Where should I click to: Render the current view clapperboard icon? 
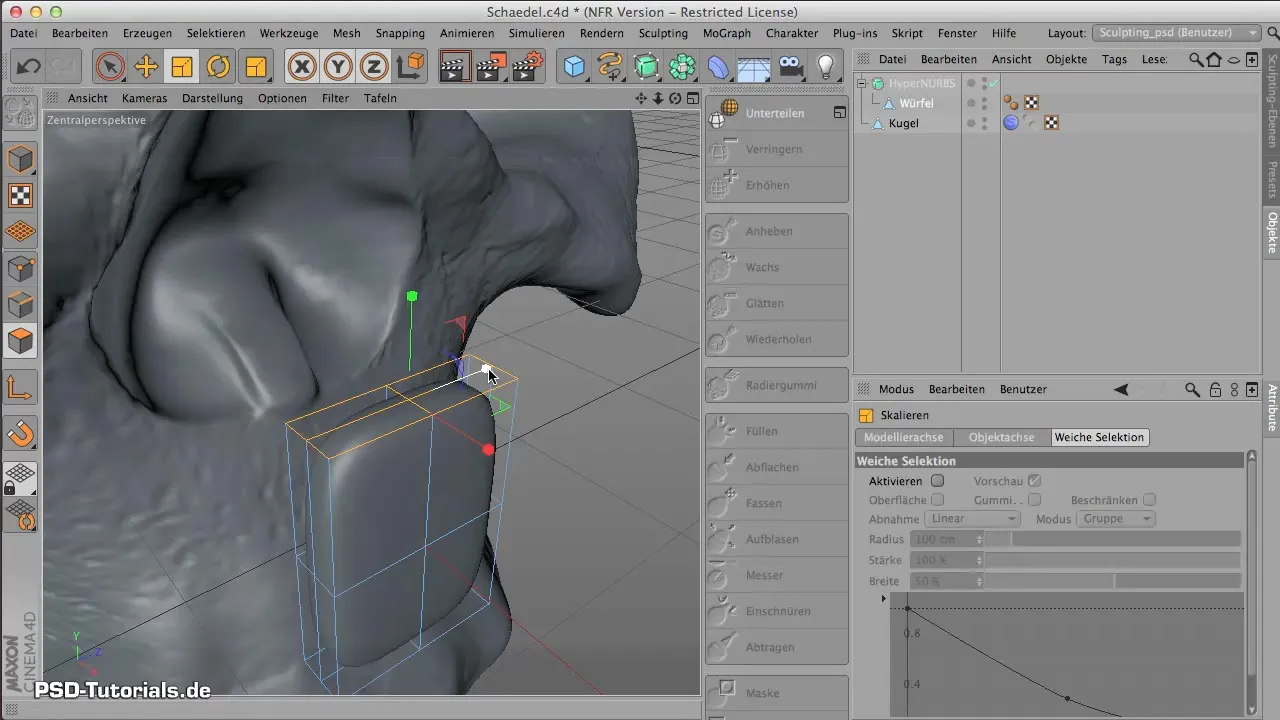coord(456,67)
